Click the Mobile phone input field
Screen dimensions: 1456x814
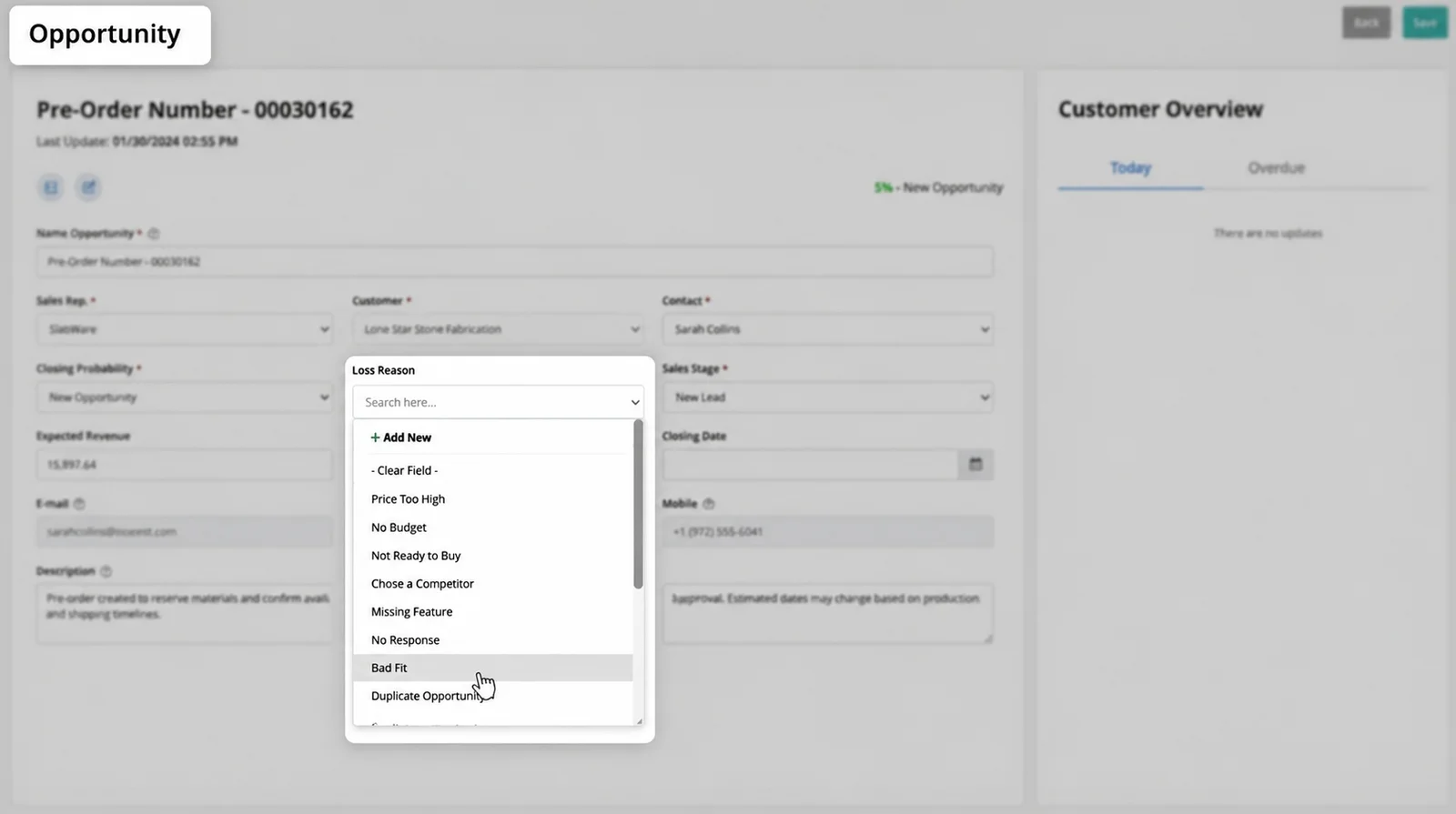(x=828, y=532)
